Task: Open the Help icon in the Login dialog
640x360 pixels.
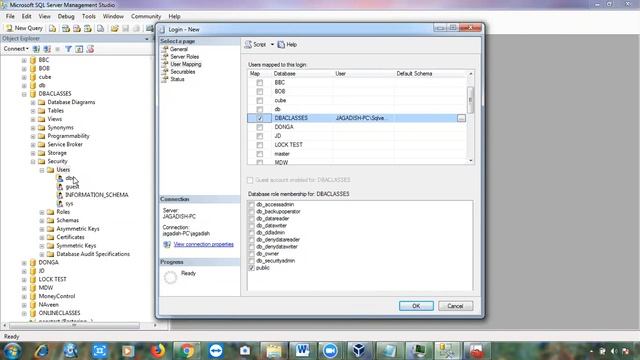Action: pos(281,44)
